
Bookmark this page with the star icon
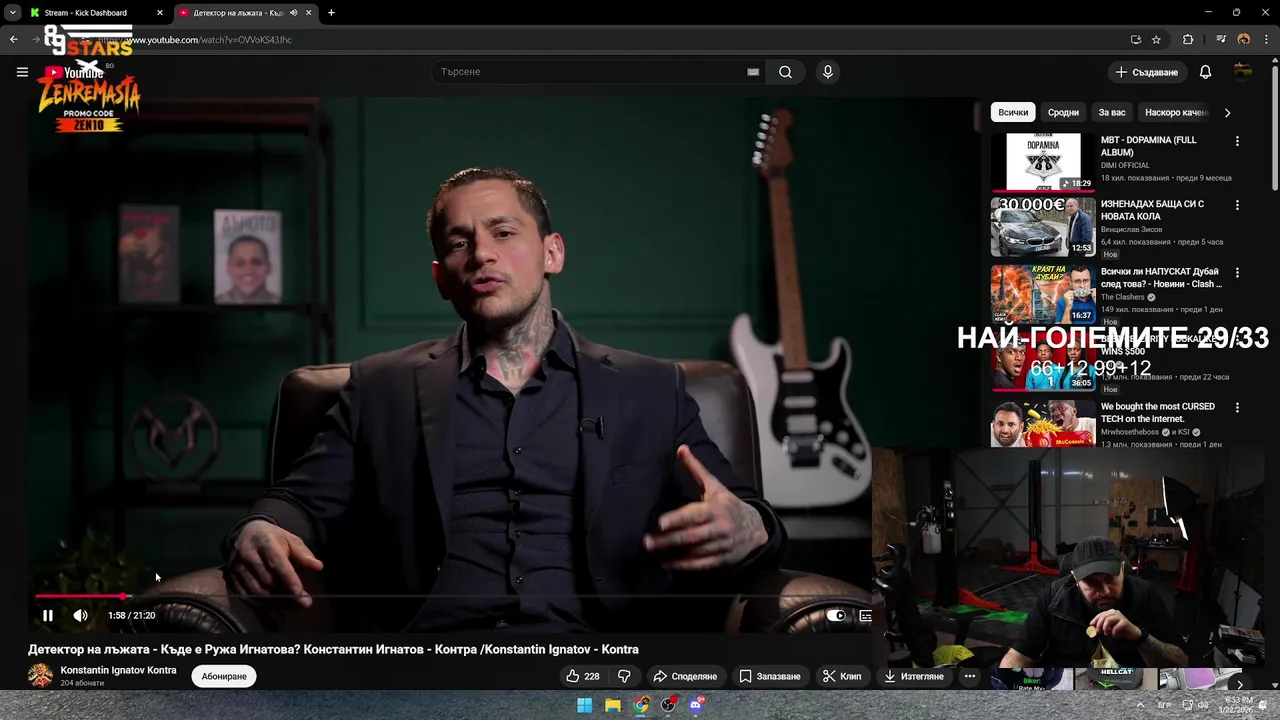pyautogui.click(x=1156, y=40)
